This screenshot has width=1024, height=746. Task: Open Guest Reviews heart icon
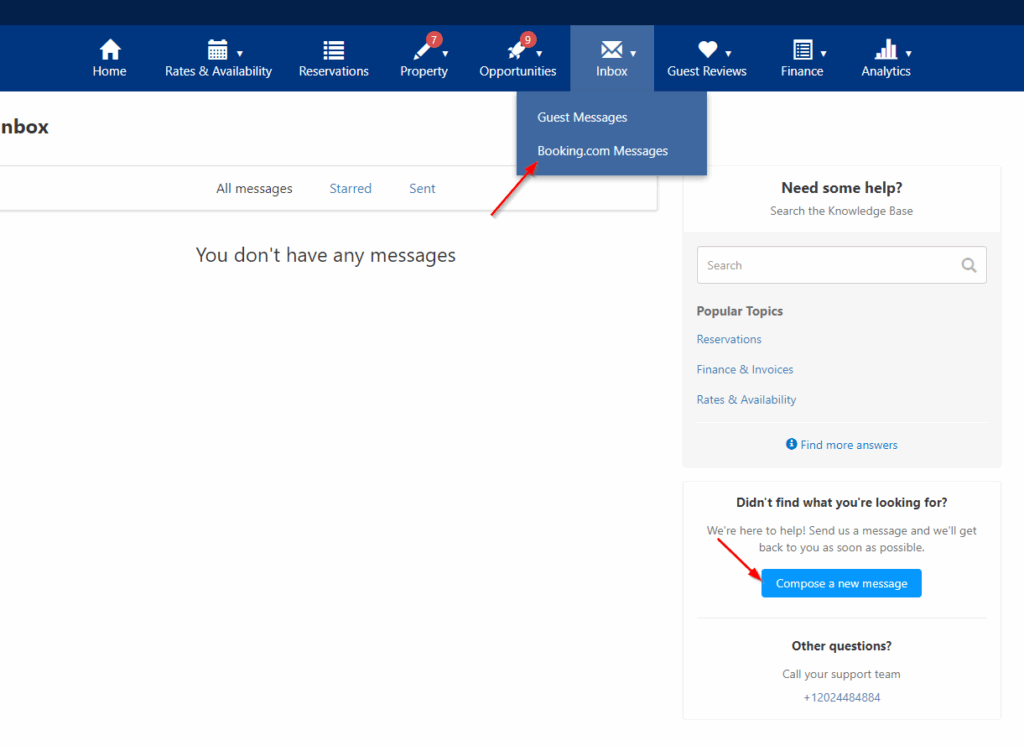coord(707,49)
